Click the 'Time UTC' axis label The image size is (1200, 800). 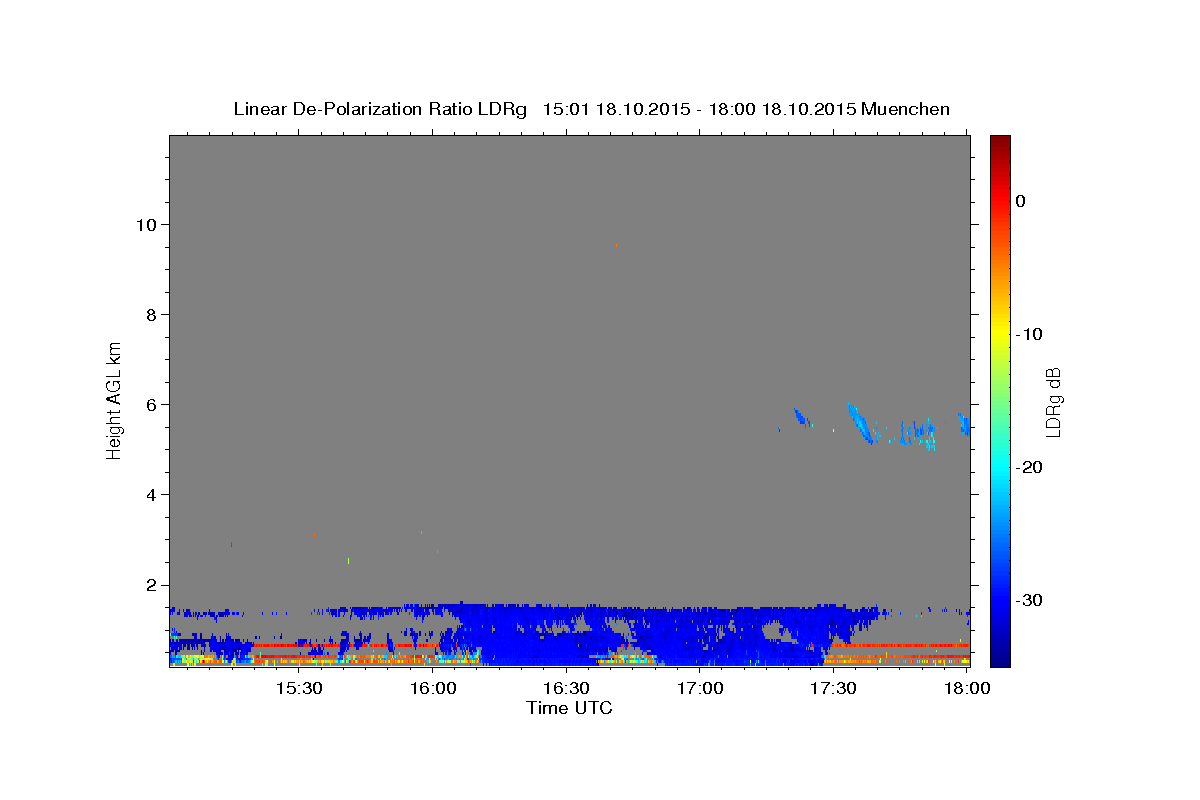569,708
